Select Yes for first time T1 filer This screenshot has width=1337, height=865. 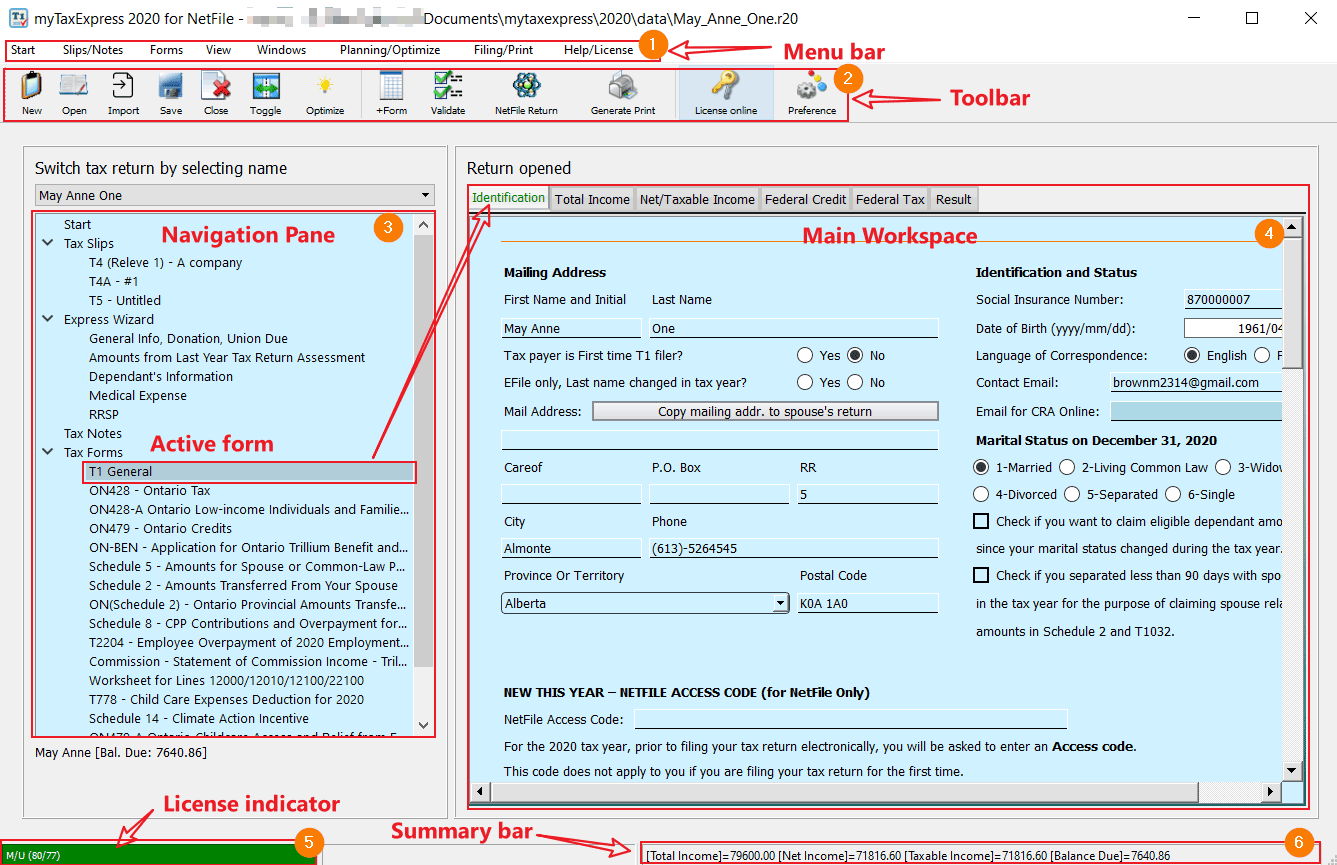[x=805, y=355]
